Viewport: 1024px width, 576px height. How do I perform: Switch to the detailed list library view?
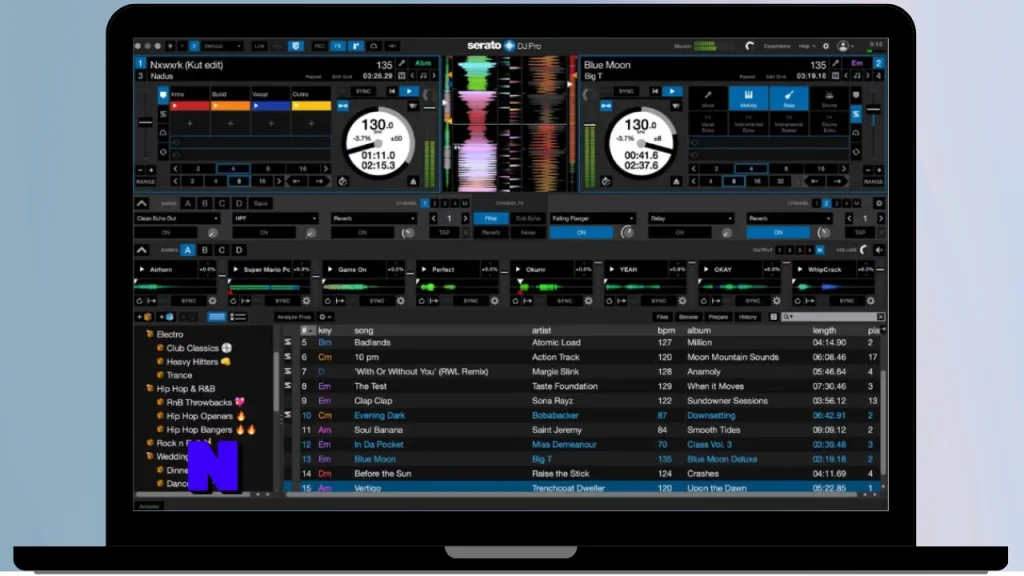point(238,317)
